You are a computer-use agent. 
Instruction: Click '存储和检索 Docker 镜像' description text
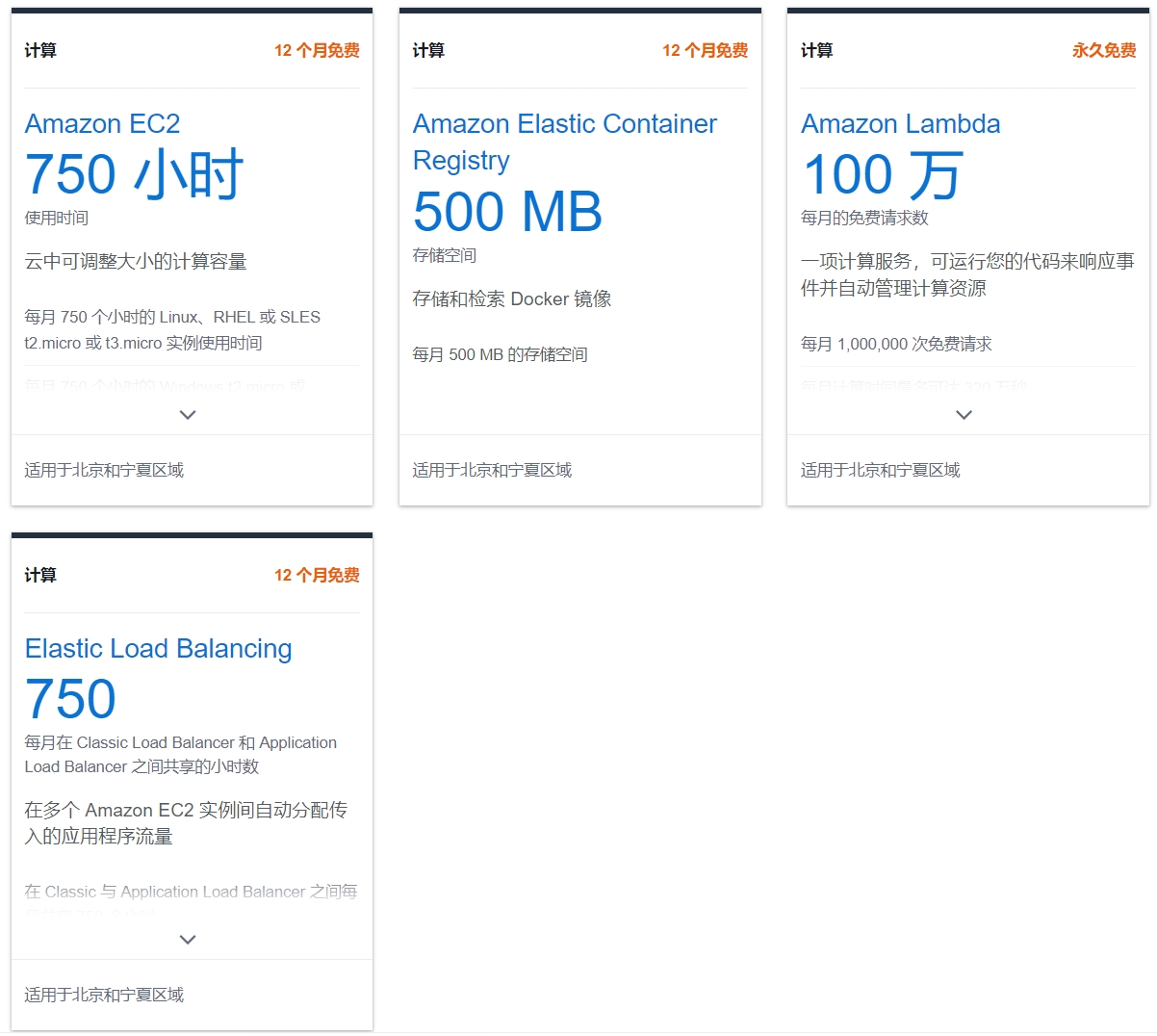coord(512,299)
